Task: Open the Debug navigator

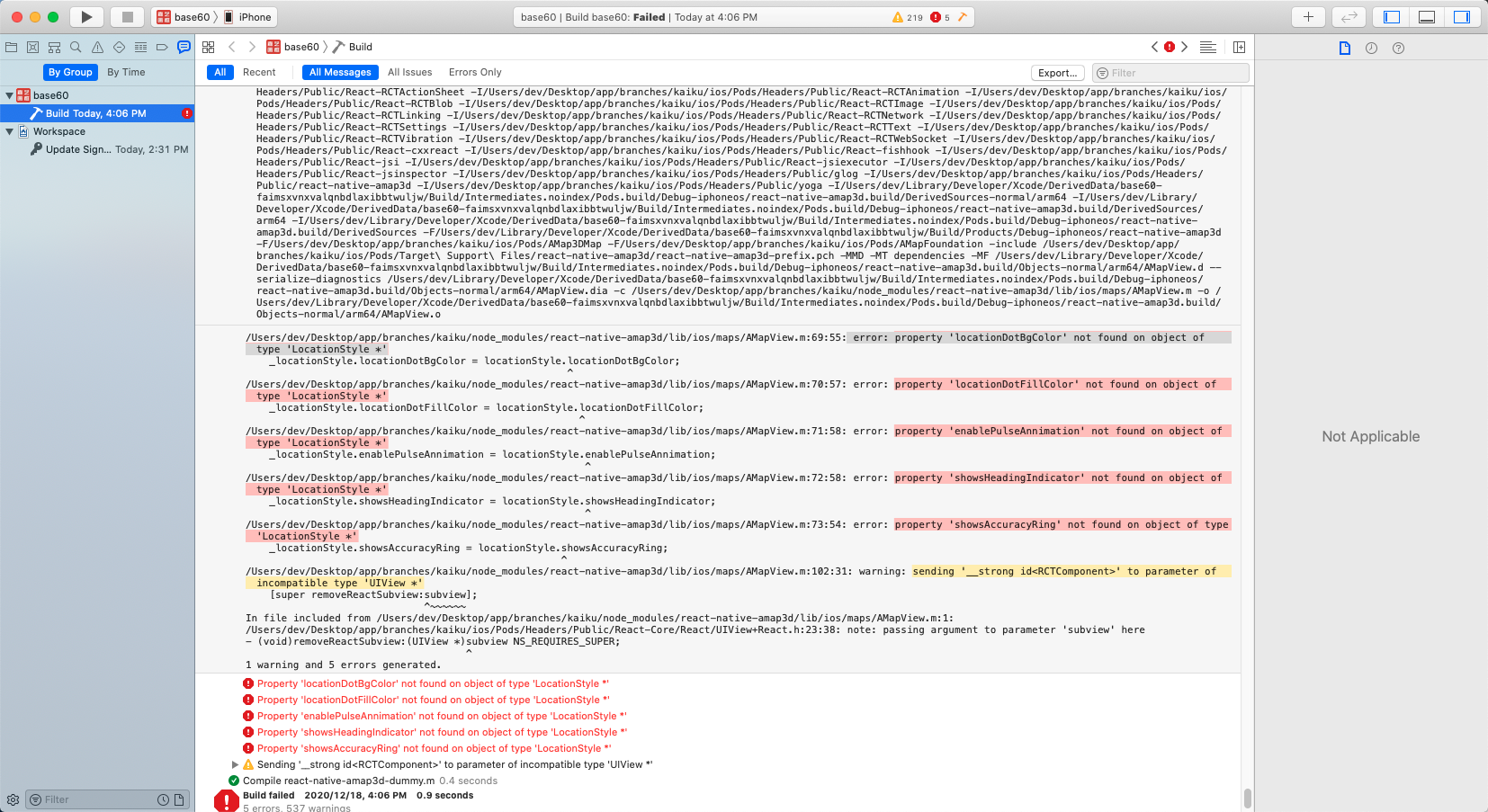Action: pos(140,47)
